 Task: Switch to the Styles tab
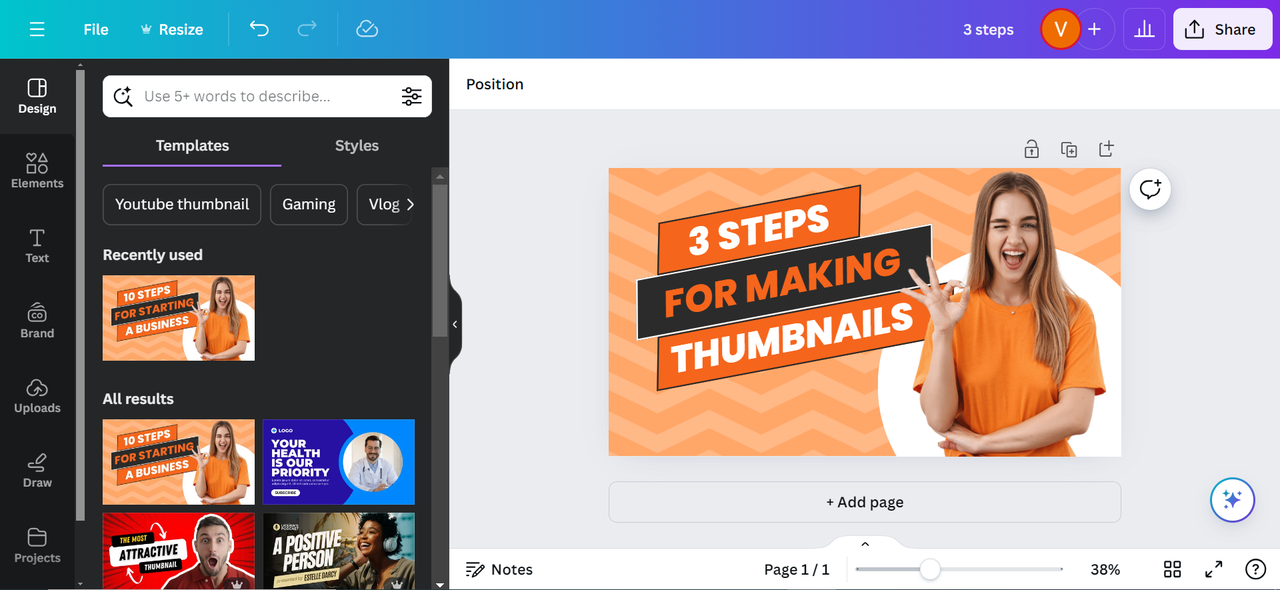[357, 146]
